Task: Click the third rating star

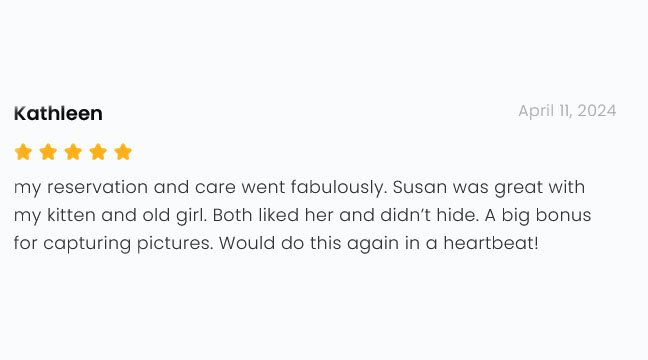Action: coord(73,152)
